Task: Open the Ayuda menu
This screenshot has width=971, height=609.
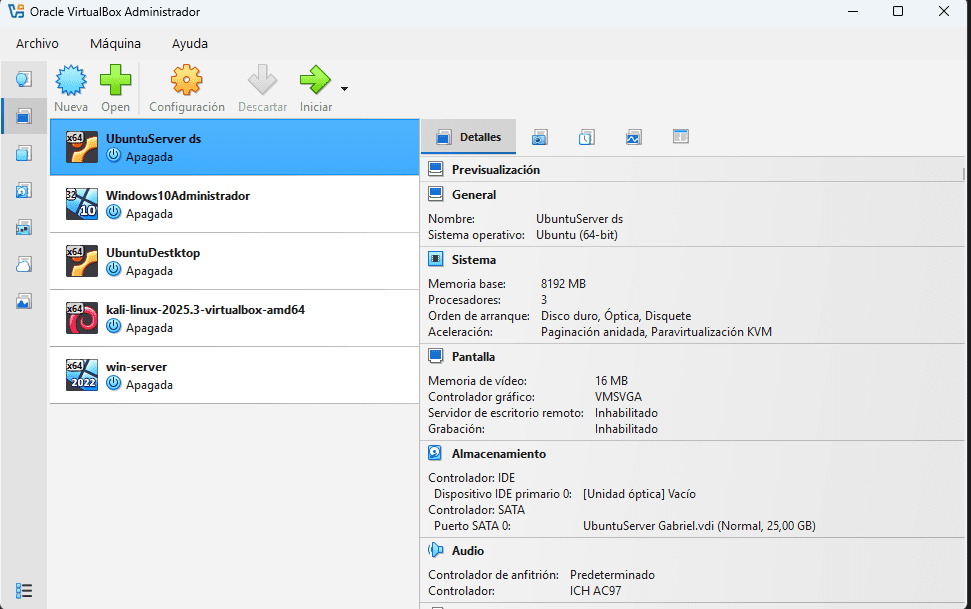Action: tap(189, 43)
